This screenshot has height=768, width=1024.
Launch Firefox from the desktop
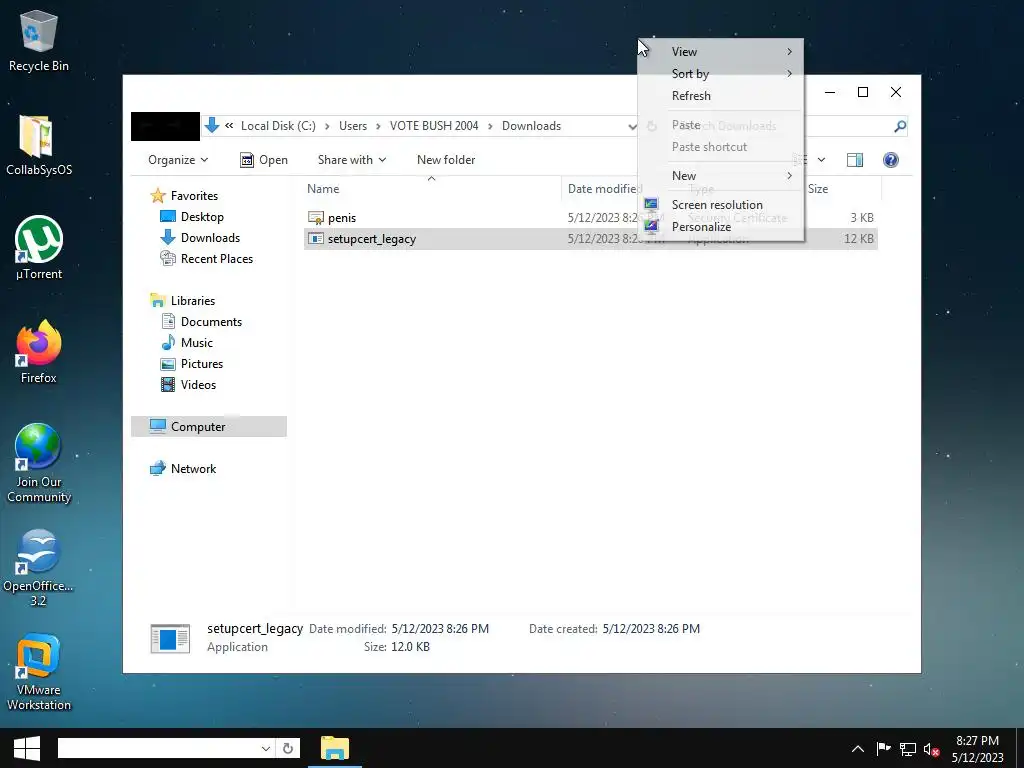coord(39,353)
